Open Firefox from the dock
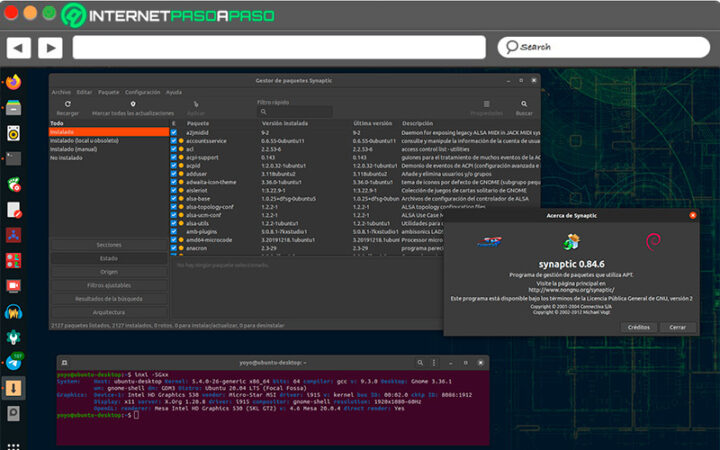This screenshot has height=450, width=720. (x=13, y=82)
